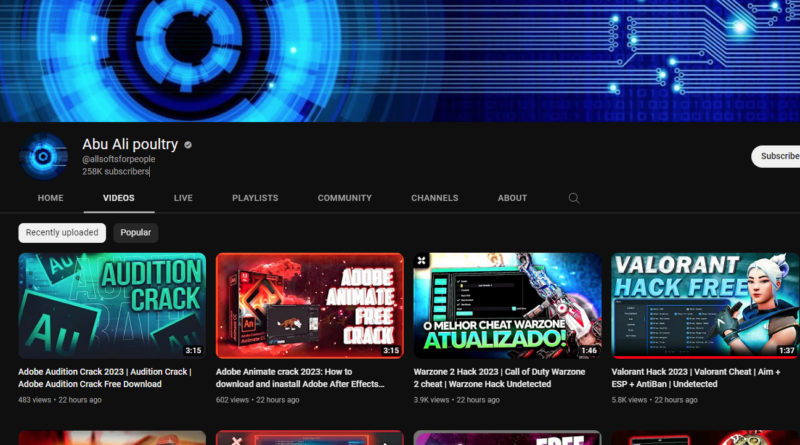Image resolution: width=800 pixels, height=445 pixels.
Task: Open the Audition Crack video thumbnail
Action: coord(112,306)
